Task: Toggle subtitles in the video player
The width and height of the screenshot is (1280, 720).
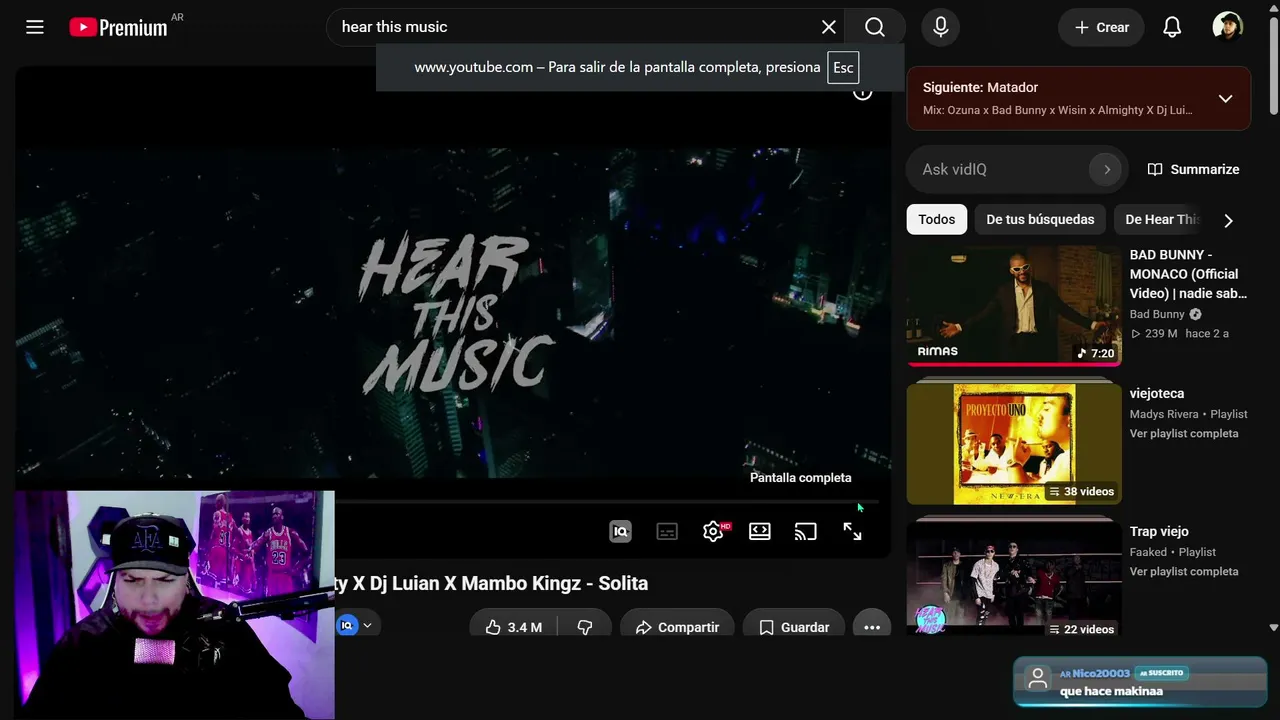Action: [667, 532]
